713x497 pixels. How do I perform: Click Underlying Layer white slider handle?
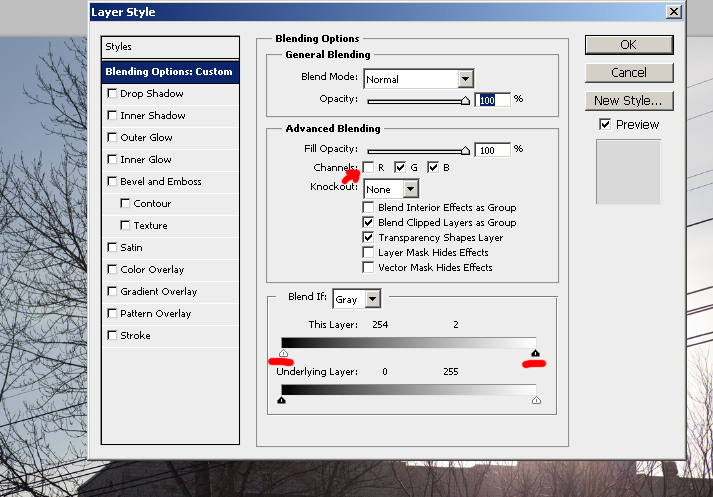pyautogui.click(x=536, y=400)
